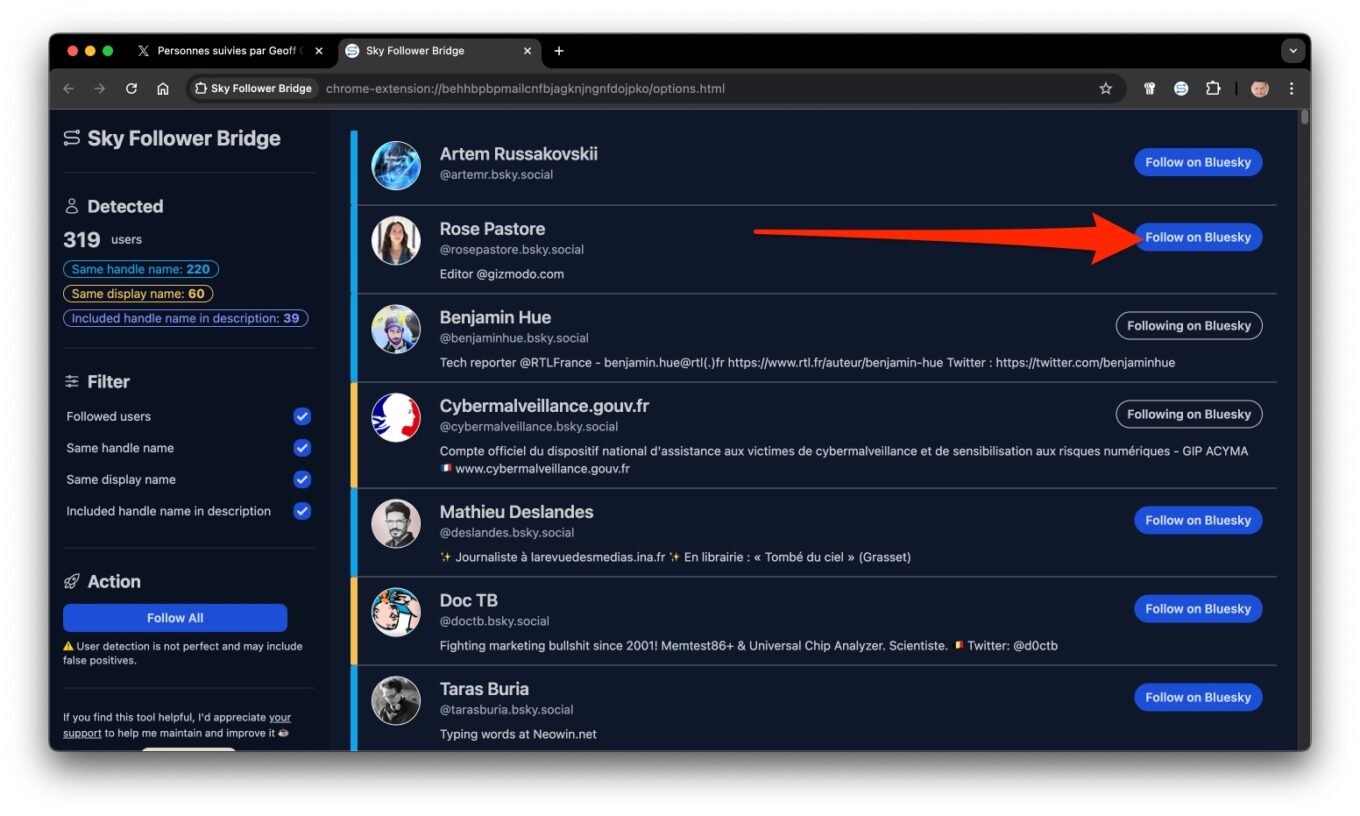Click the name Mathieu Deslandes
The image size is (1360, 816).
tap(517, 512)
